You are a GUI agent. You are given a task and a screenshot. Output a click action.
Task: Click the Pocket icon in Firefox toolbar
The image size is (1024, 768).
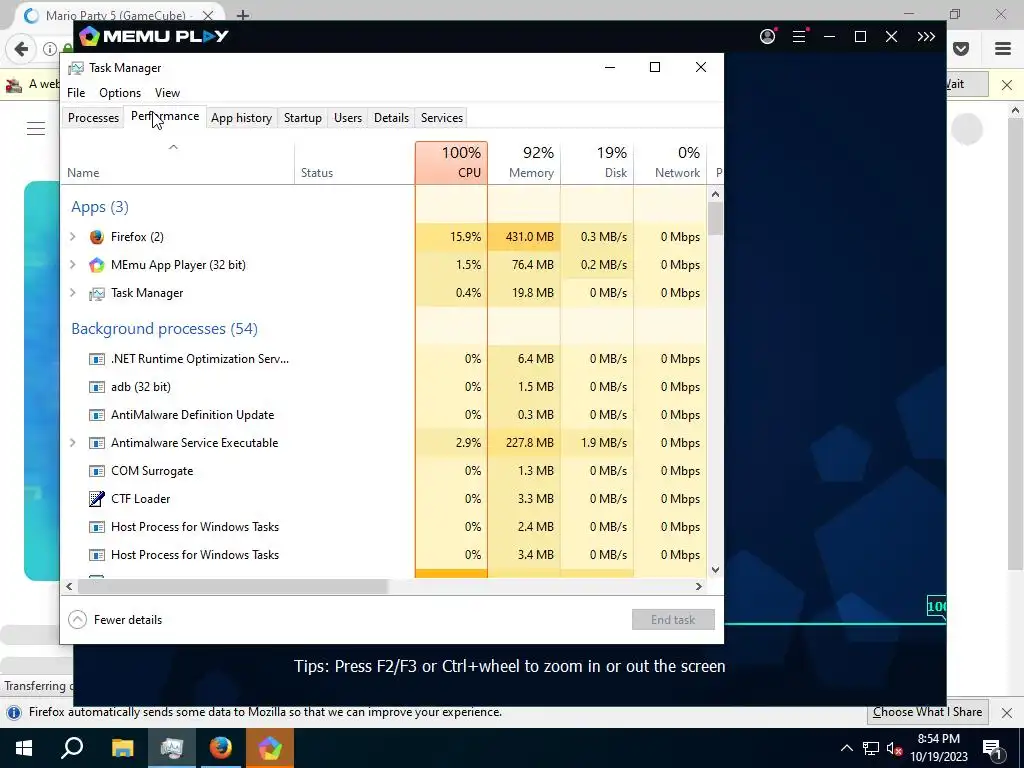(961, 49)
